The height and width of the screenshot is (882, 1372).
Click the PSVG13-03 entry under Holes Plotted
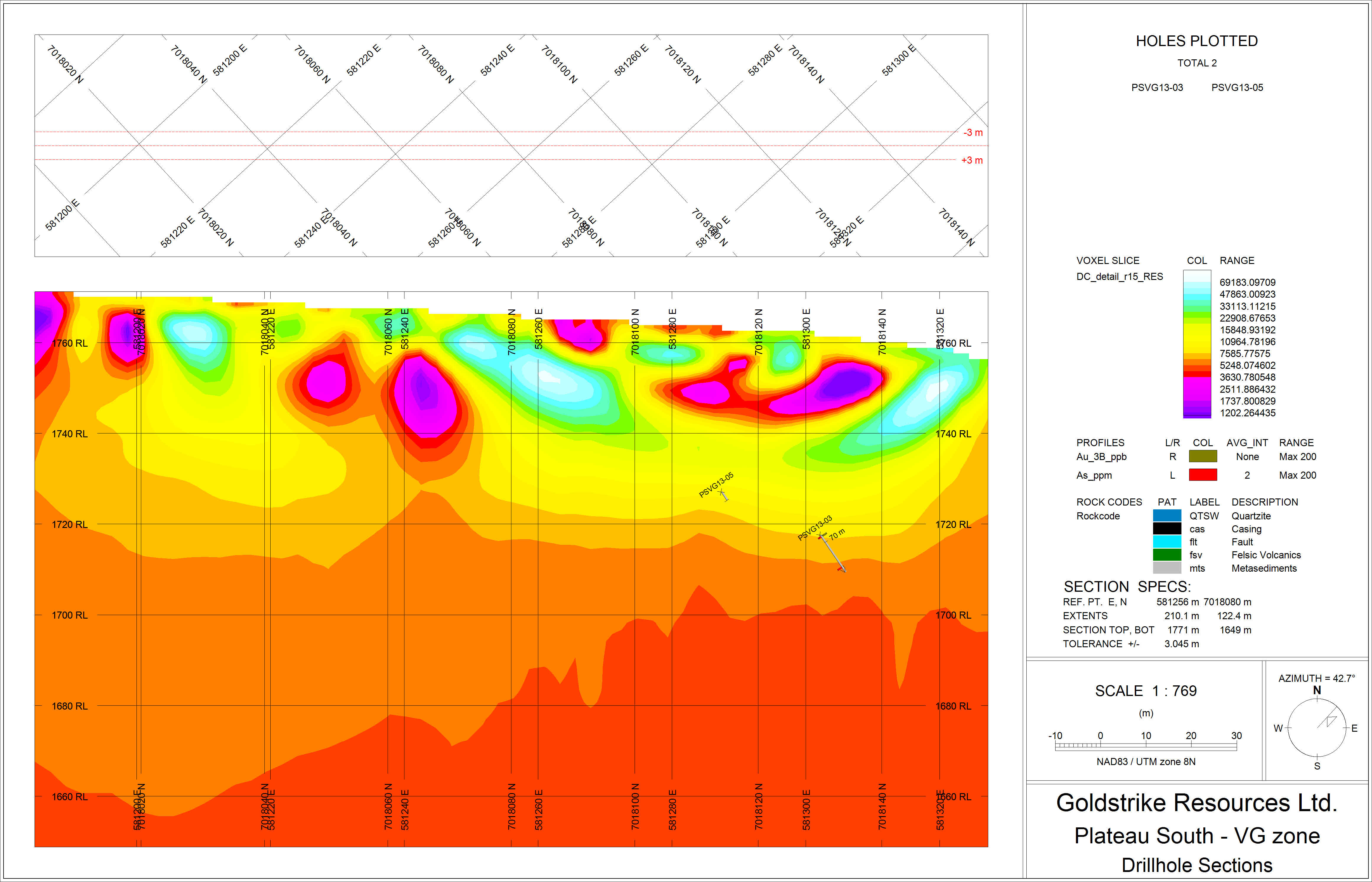[1157, 88]
